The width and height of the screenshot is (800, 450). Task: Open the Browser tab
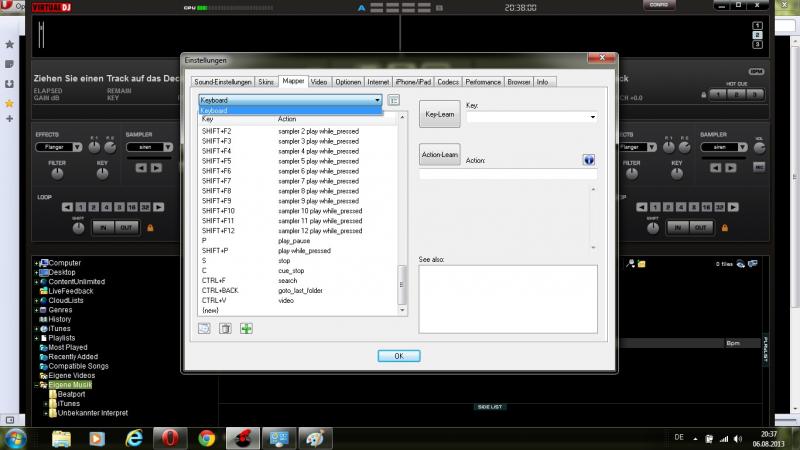(519, 82)
